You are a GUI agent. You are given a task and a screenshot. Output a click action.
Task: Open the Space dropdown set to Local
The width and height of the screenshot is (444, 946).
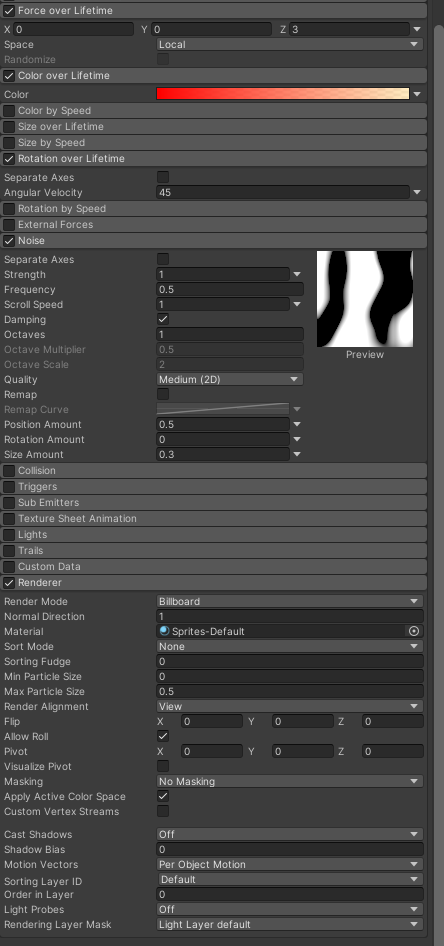pyautogui.click(x=290, y=44)
